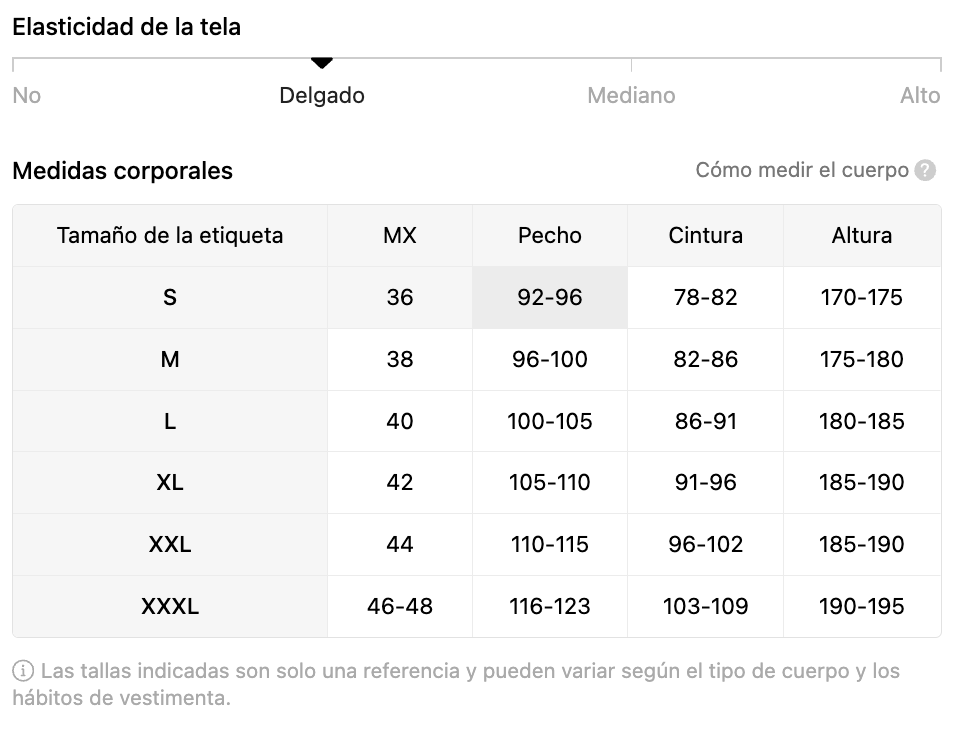The width and height of the screenshot is (966, 730).
Task: Click the 'Cintura' column header
Action: (x=705, y=235)
